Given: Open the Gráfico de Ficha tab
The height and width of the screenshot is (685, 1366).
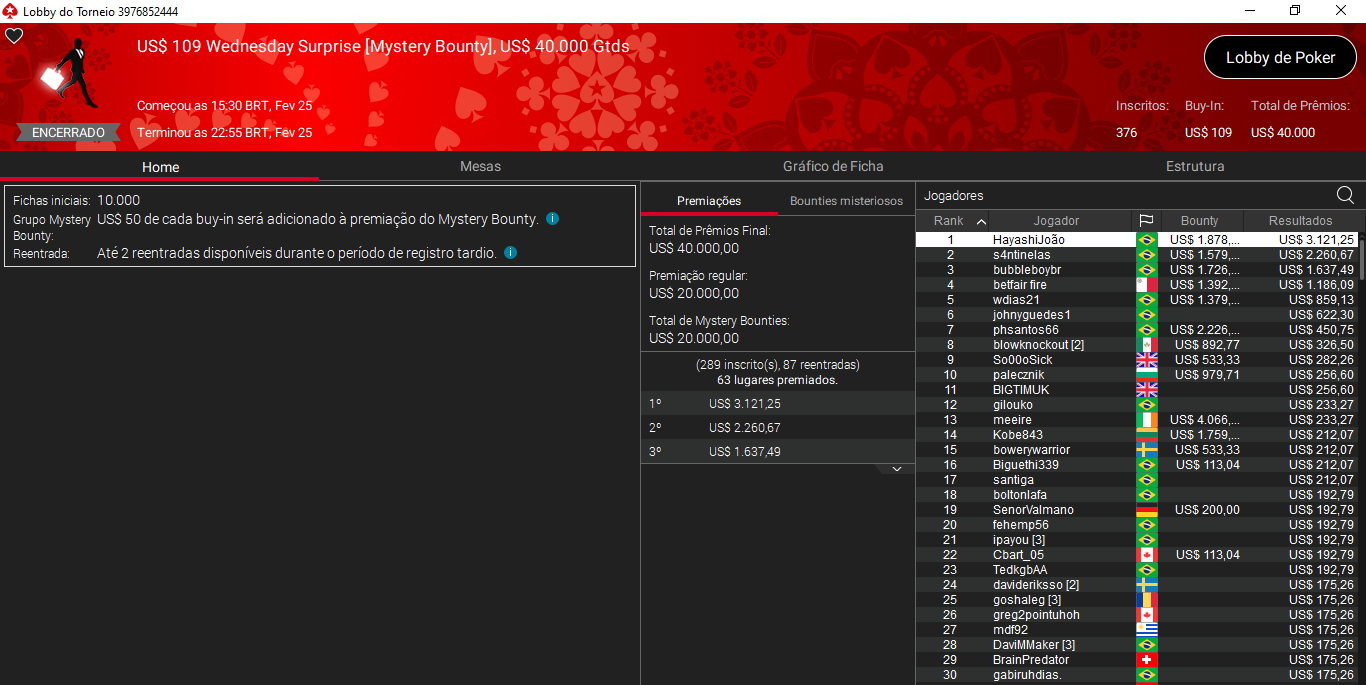Looking at the screenshot, I should pos(833,166).
